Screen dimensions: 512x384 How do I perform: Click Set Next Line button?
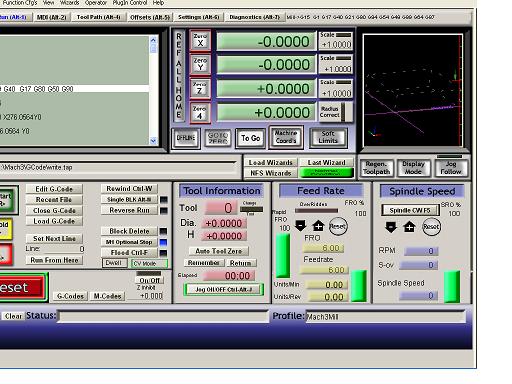[x=54, y=238]
